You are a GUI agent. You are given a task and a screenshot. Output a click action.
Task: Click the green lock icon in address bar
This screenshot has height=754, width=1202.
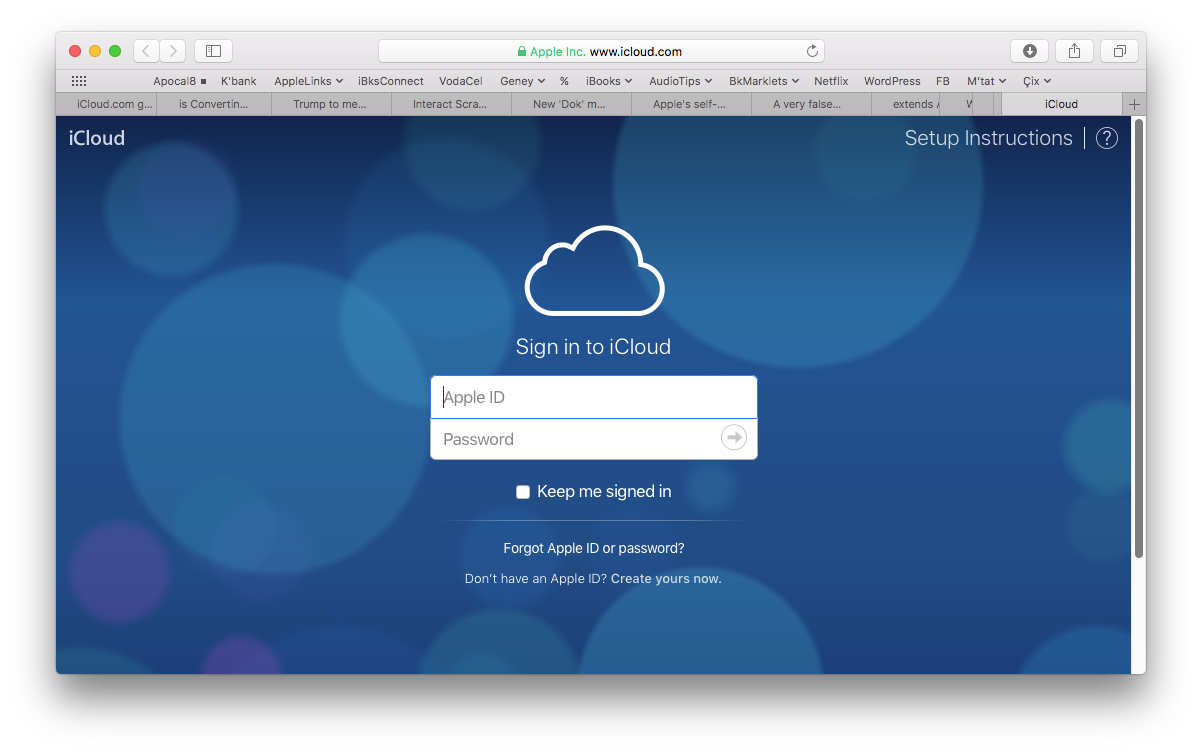pyautogui.click(x=521, y=51)
